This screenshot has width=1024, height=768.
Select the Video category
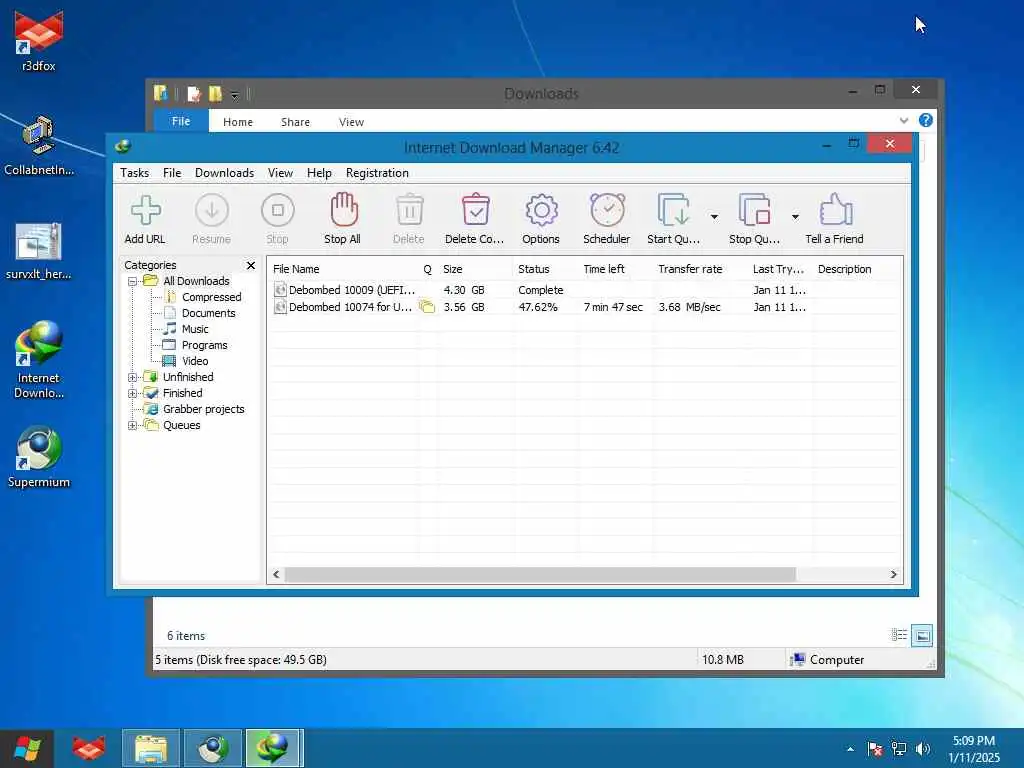195,361
